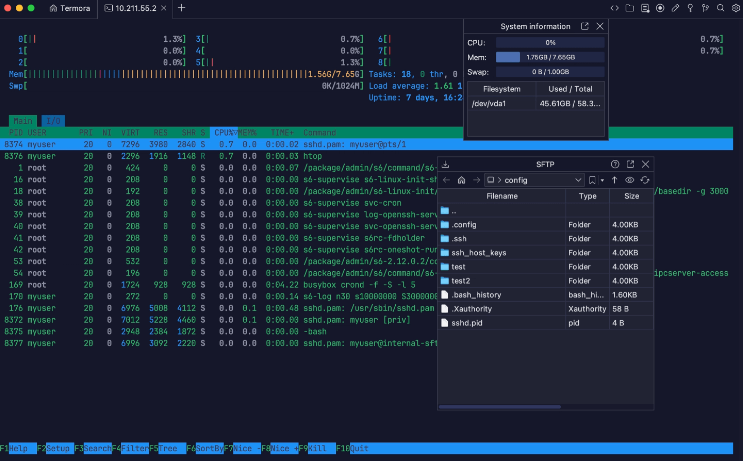This screenshot has width=743, height=461.
Task: Close the System information panel
Action: tap(600, 27)
